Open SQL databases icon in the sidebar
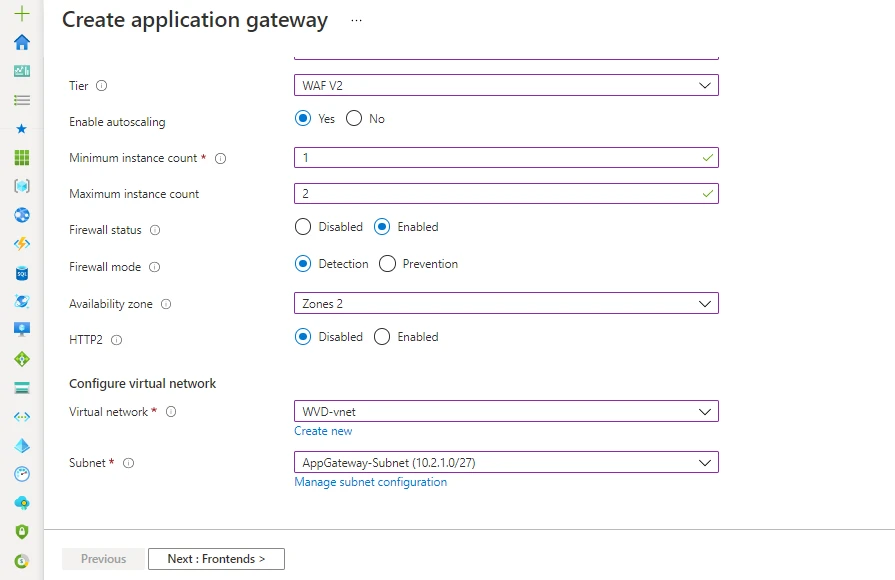Screen dimensions: 895x580 tap(21, 273)
